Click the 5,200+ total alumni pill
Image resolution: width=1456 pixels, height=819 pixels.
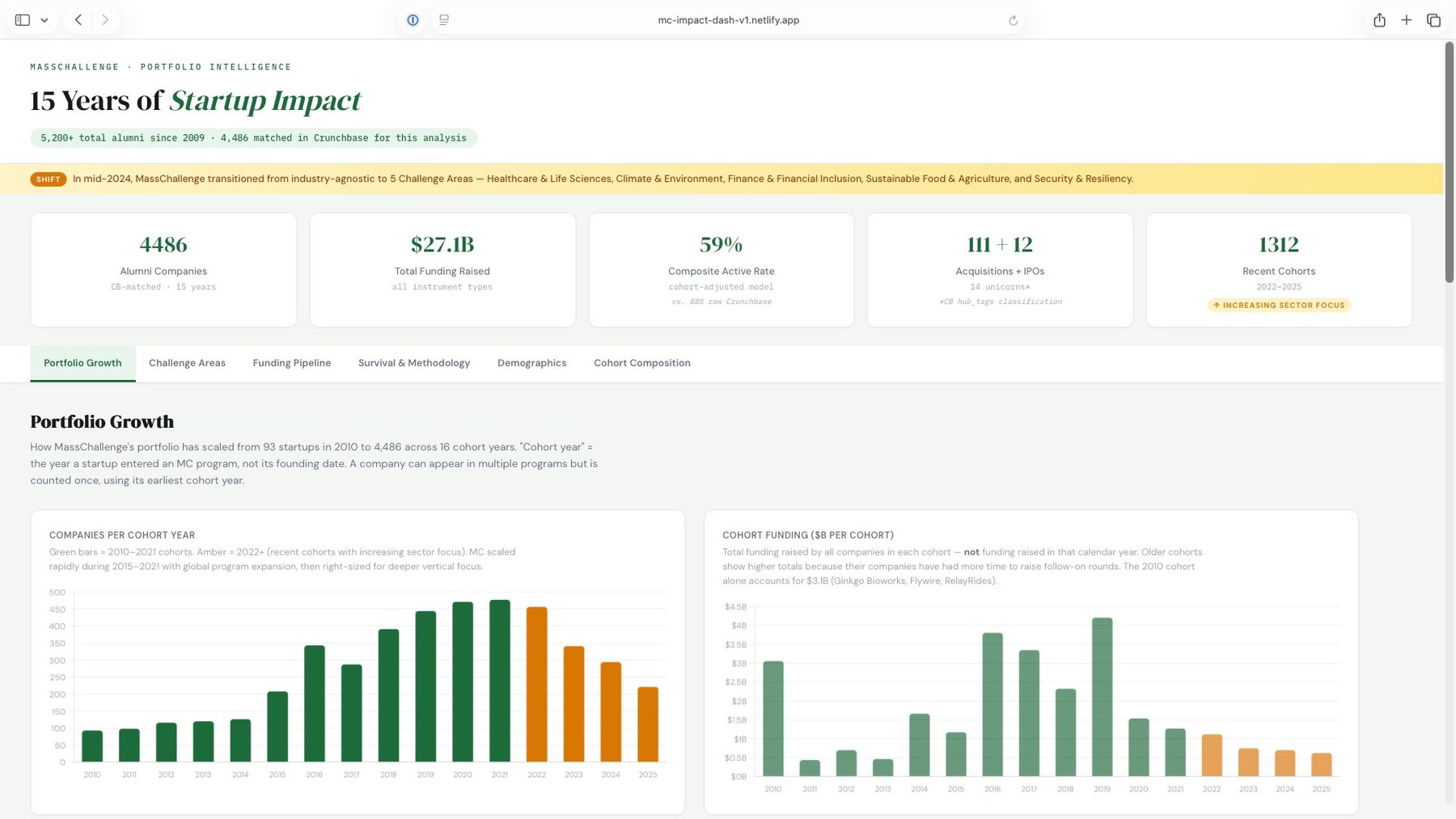click(254, 138)
